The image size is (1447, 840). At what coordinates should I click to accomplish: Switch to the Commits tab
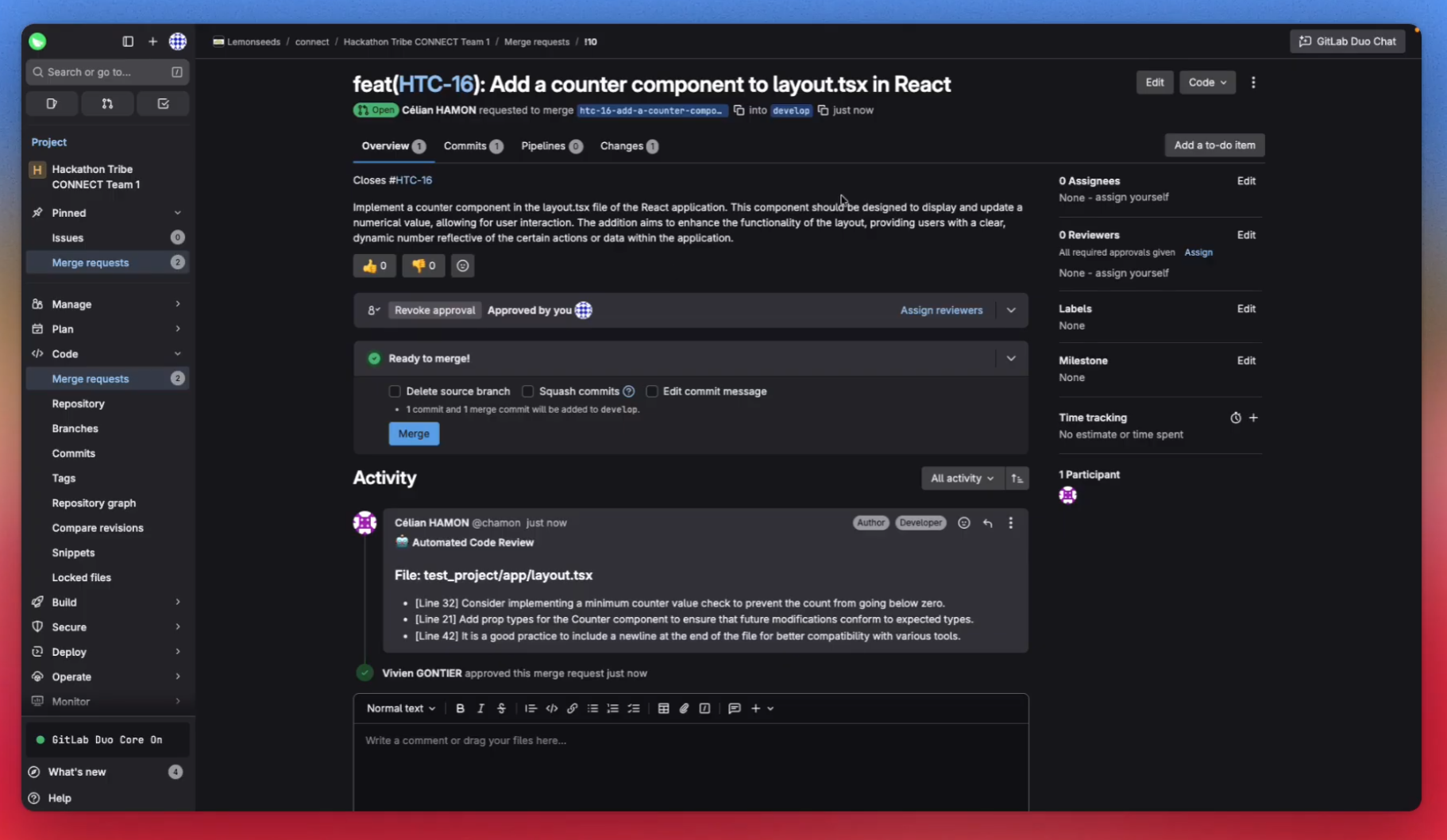pyautogui.click(x=472, y=146)
